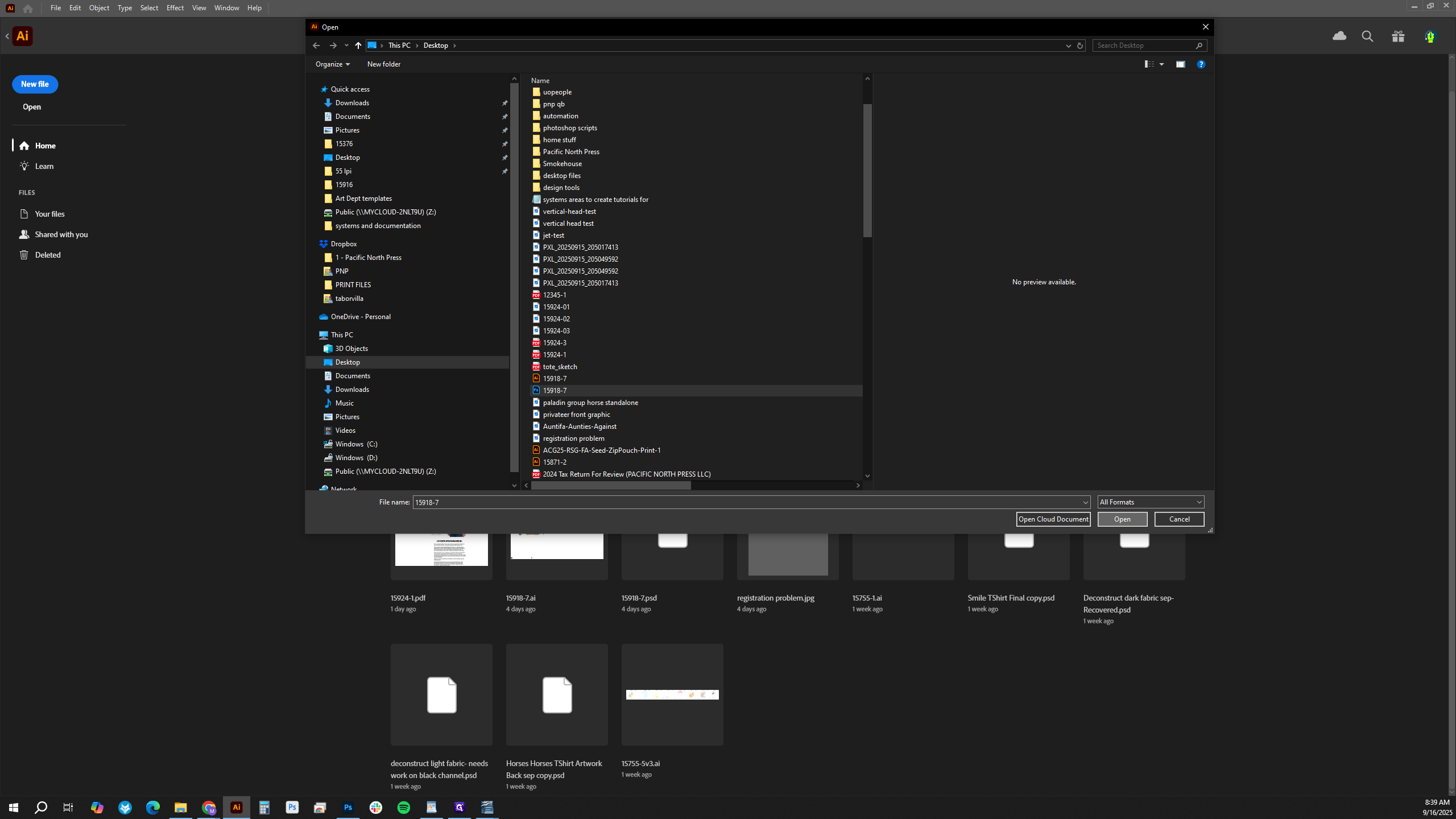
Task: Click the cloud sync status icon
Action: coord(1339,36)
